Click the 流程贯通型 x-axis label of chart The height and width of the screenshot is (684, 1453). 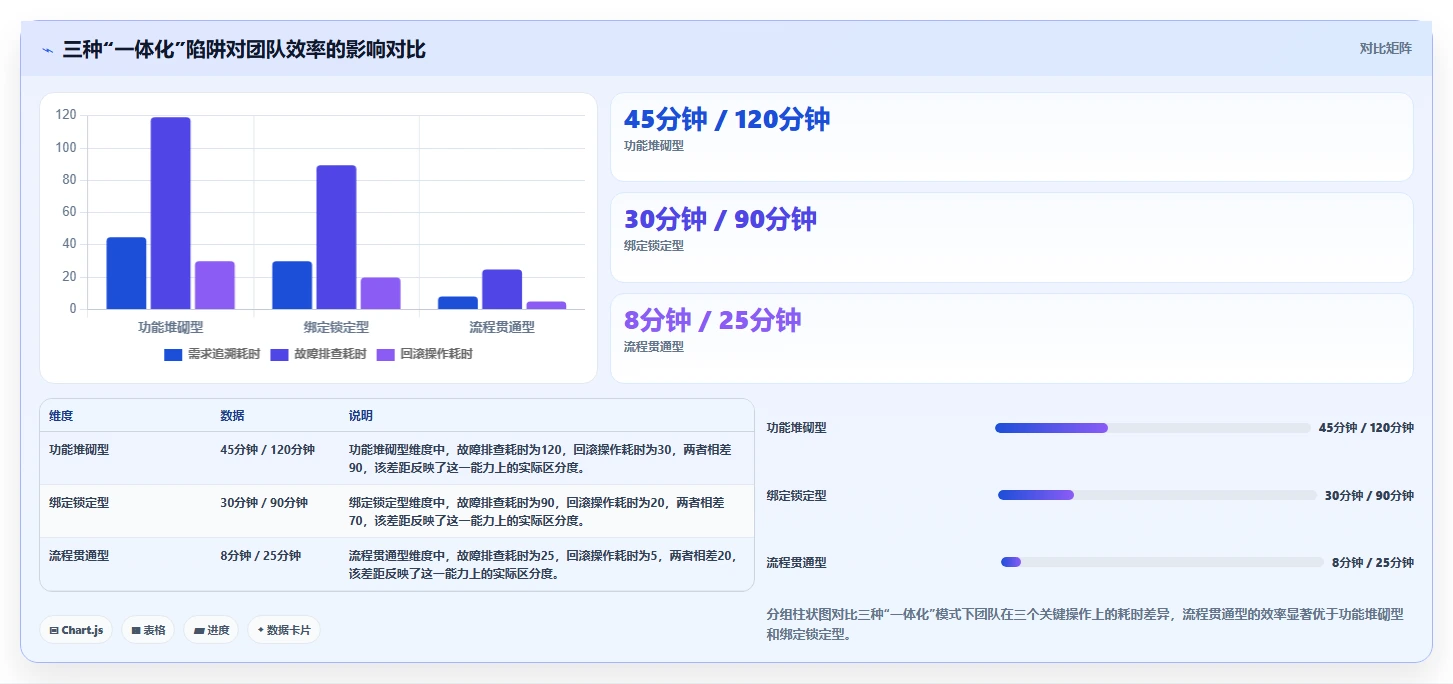pos(502,327)
